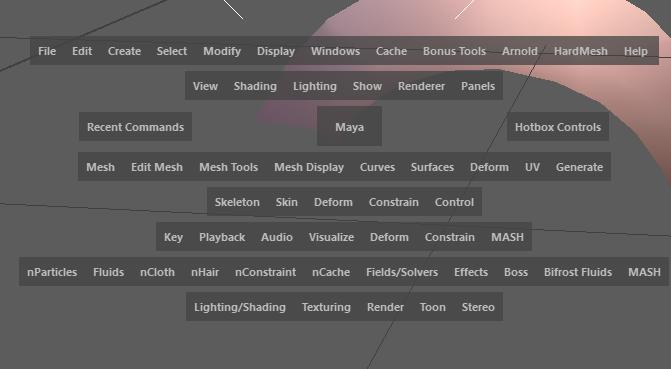The image size is (671, 369).
Task: Open the HardMesh menu
Action: (x=581, y=51)
